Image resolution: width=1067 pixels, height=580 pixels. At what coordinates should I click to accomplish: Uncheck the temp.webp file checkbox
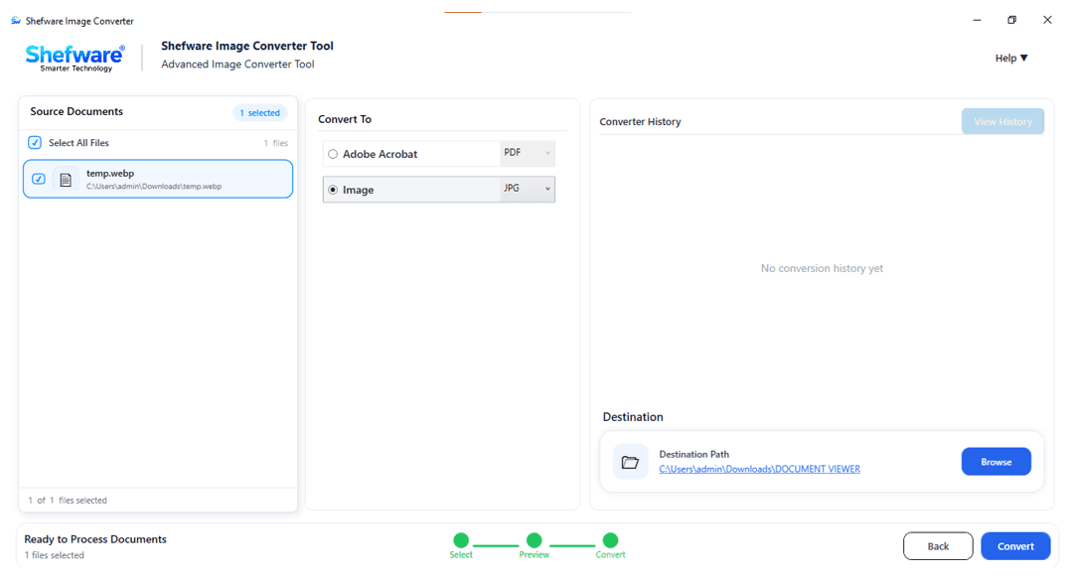tap(39, 179)
